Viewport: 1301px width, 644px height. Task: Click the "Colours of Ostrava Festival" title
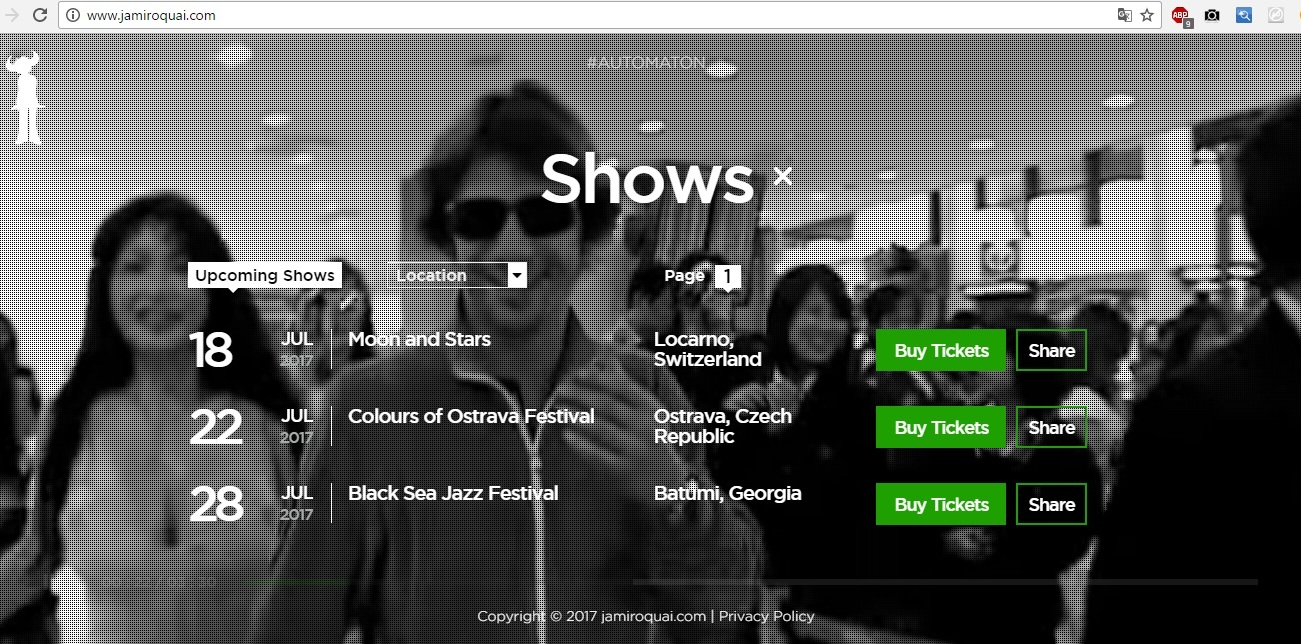click(x=471, y=416)
